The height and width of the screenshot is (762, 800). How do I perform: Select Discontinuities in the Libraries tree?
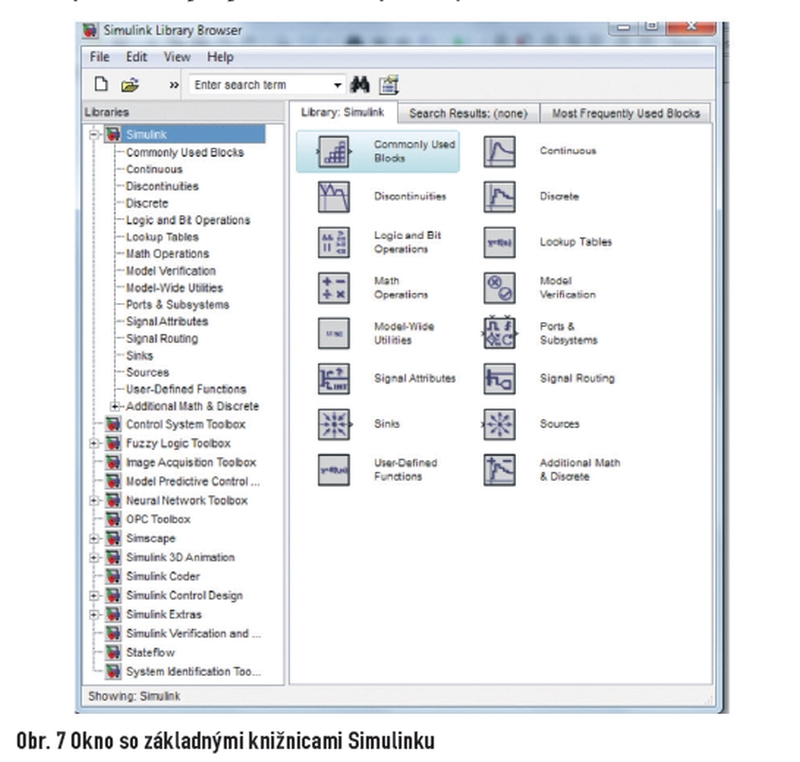pos(162,186)
